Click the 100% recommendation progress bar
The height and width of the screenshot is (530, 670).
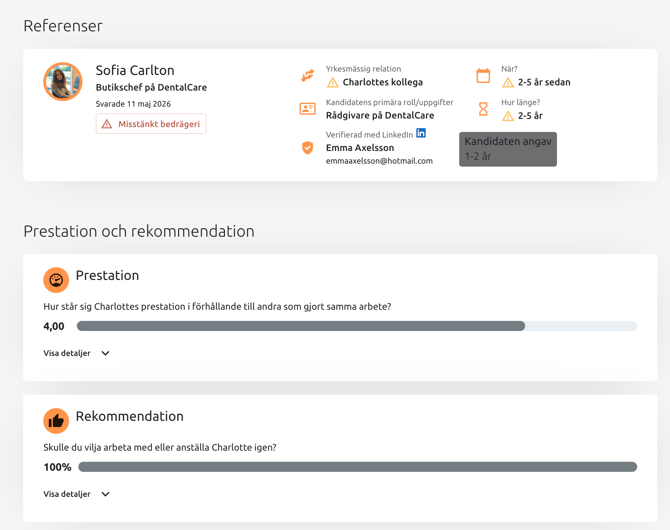coord(358,467)
